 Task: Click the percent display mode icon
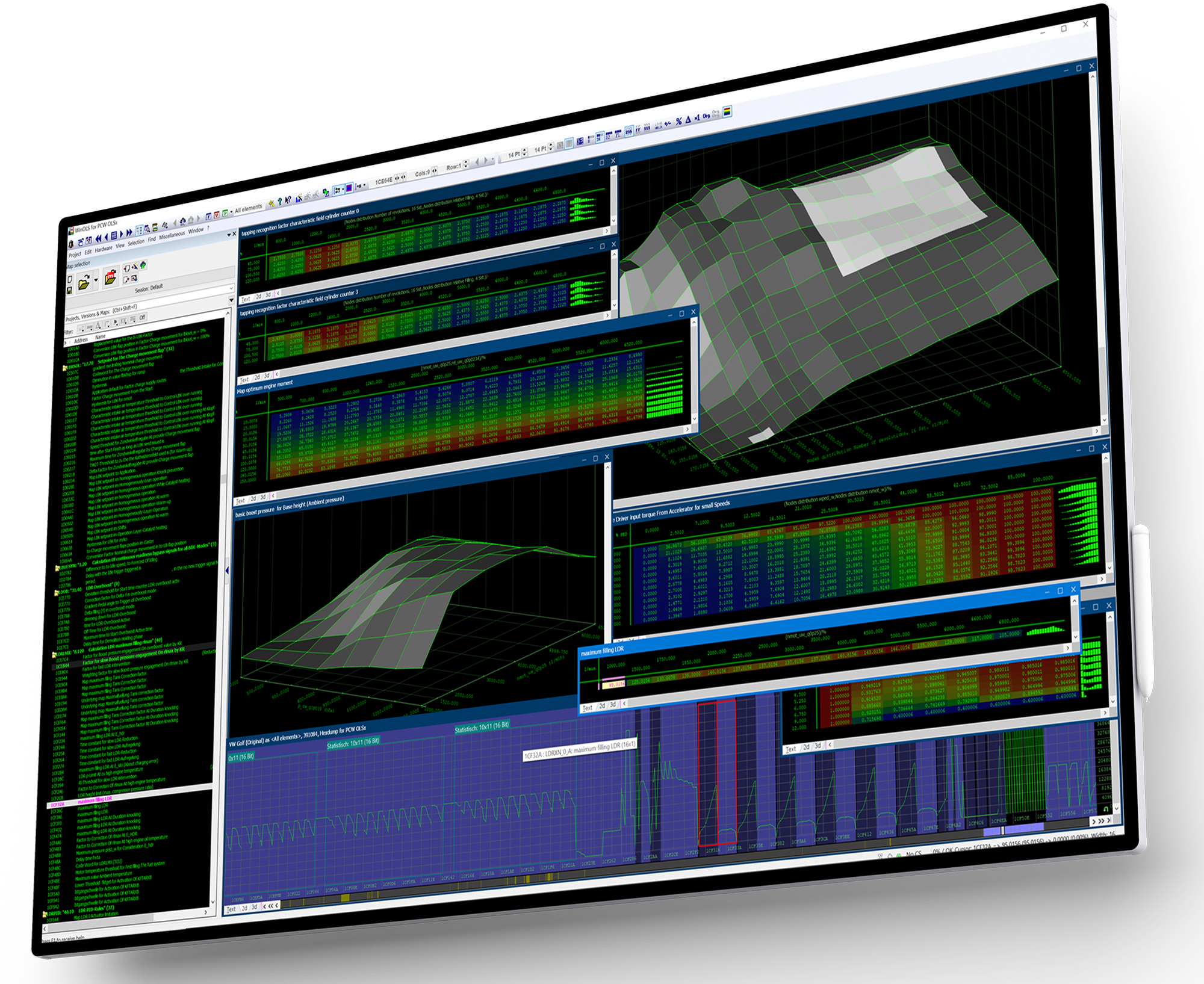pos(678,121)
